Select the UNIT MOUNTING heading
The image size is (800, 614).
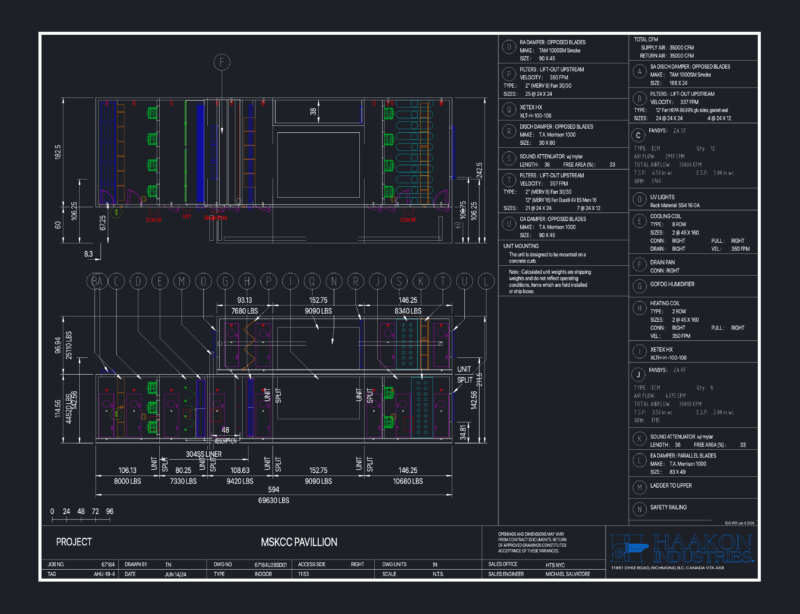521,246
